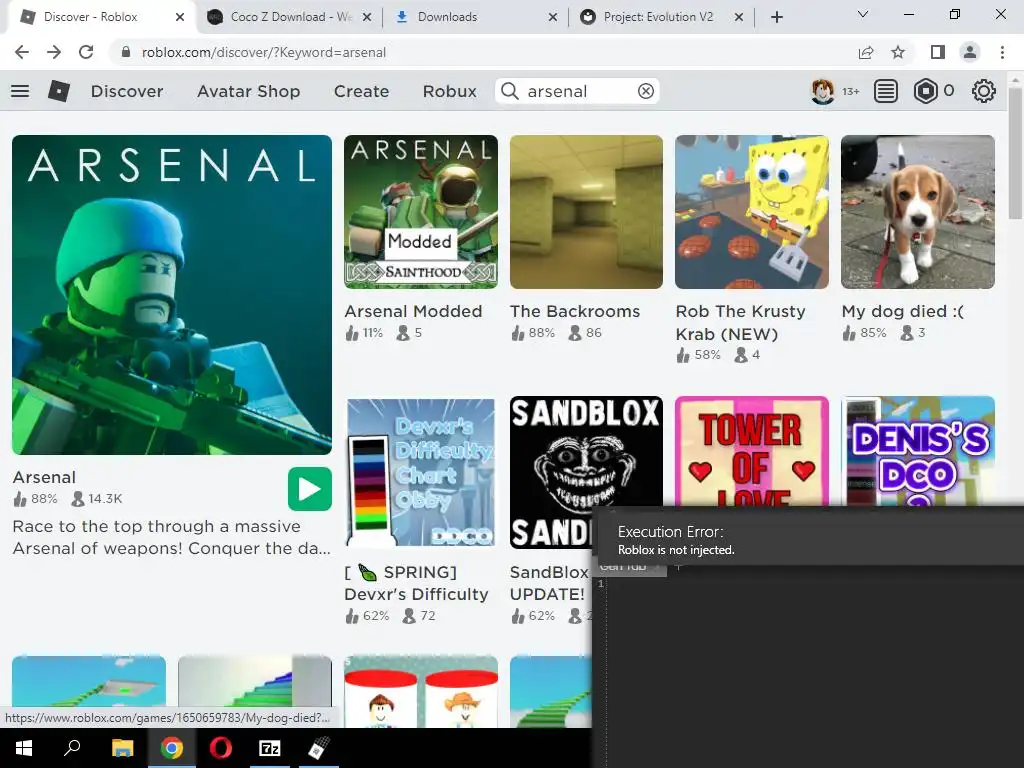Open Denis's DCO game thumbnail
The height and width of the screenshot is (768, 1024).
point(918,451)
